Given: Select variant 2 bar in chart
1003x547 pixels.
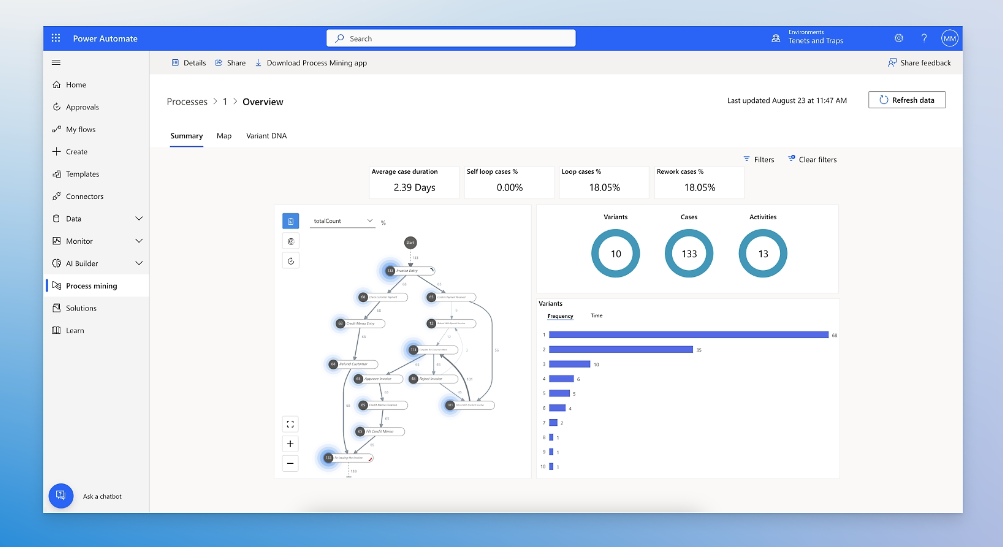Looking at the screenshot, I should click(620, 349).
